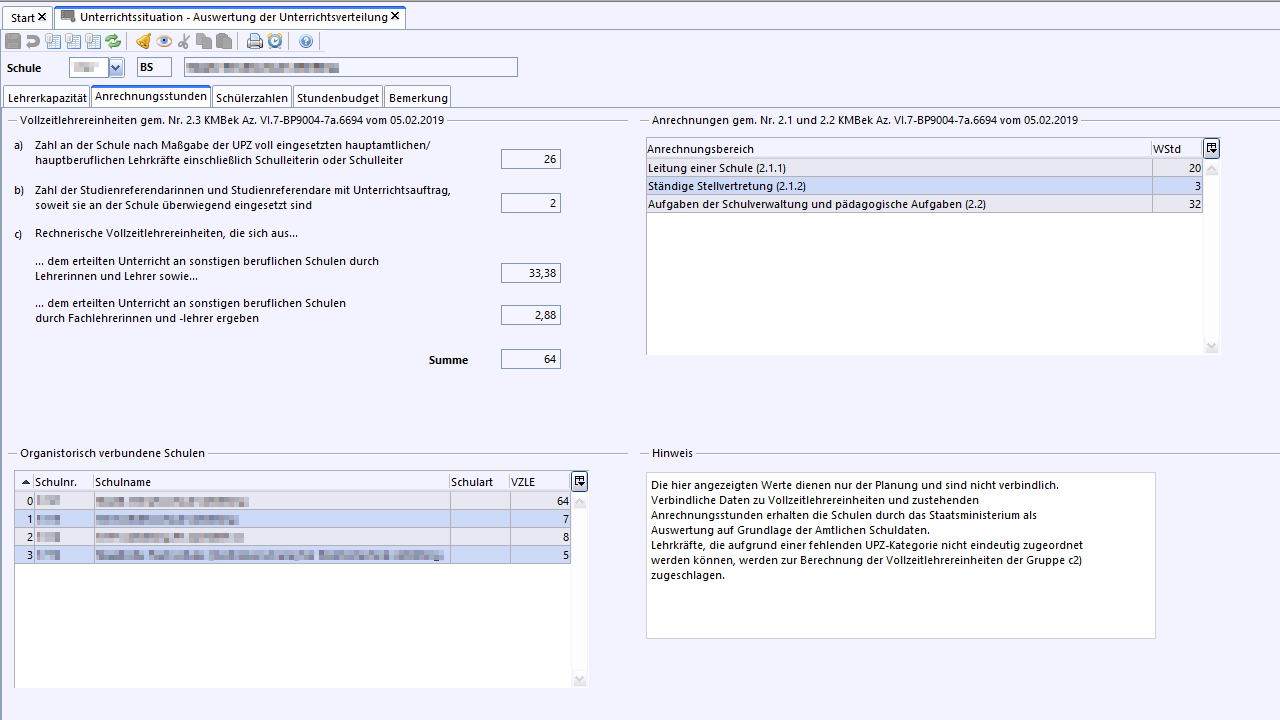
Task: Sort by Schulart column header
Action: [x=480, y=482]
